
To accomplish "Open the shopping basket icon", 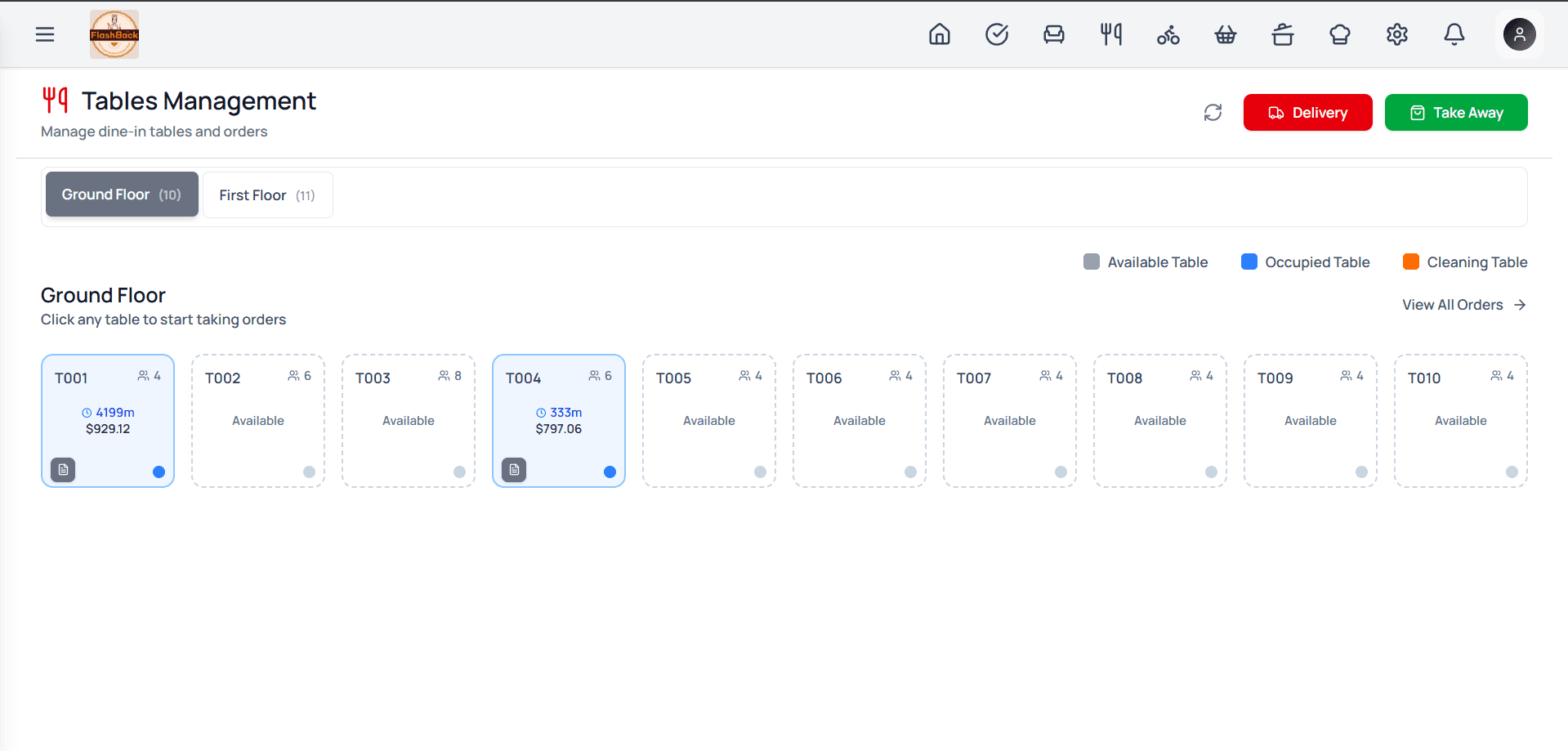I will (1226, 34).
